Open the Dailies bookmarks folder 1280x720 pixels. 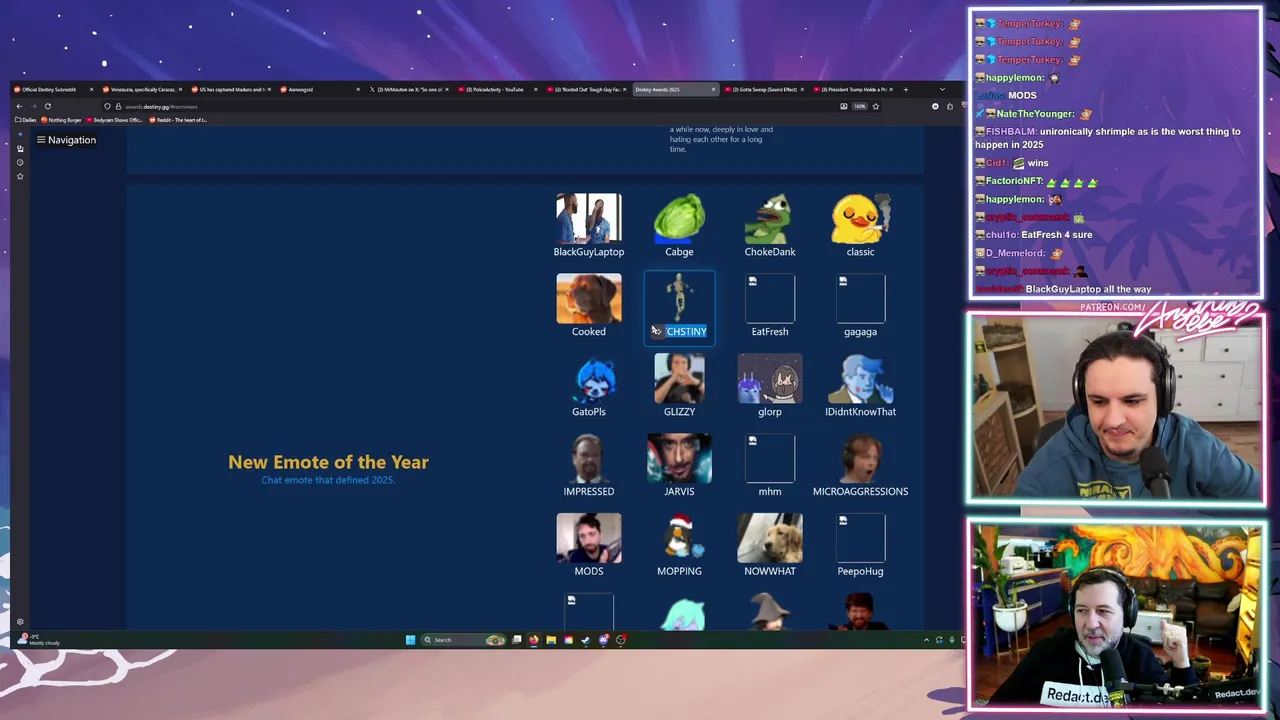[x=26, y=120]
